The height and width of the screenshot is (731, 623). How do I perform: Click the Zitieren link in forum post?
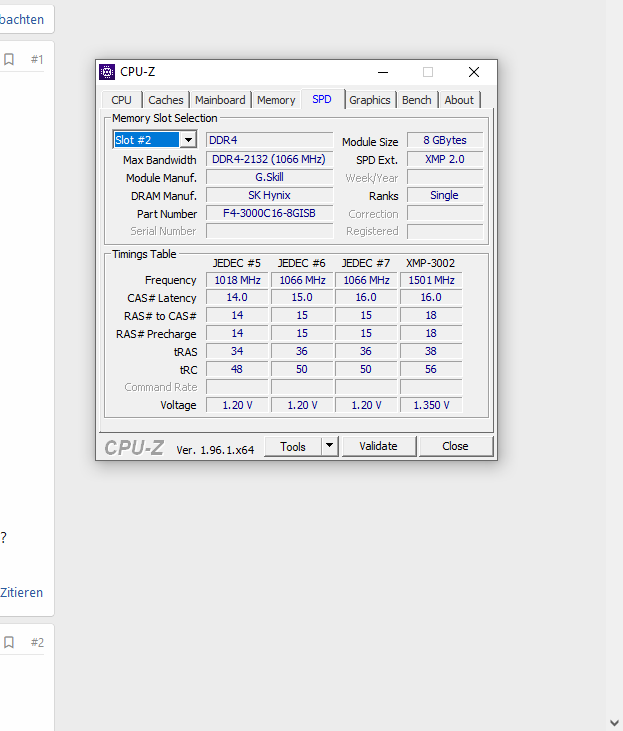coord(21,593)
